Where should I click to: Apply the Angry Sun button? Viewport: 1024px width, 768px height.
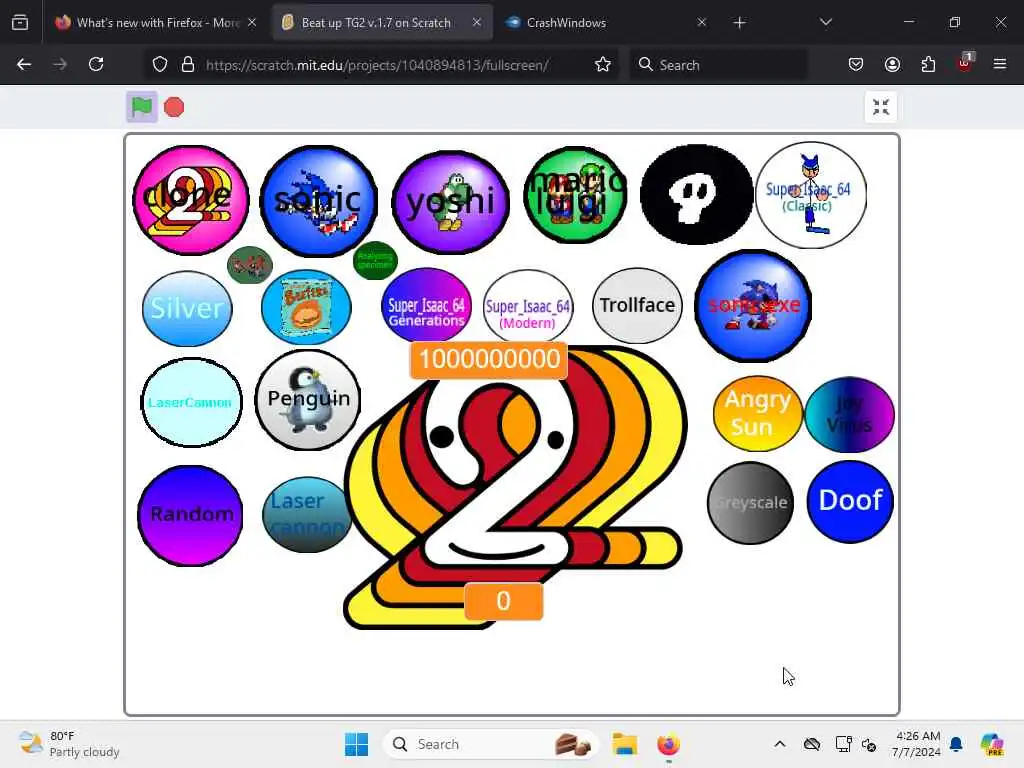(758, 413)
